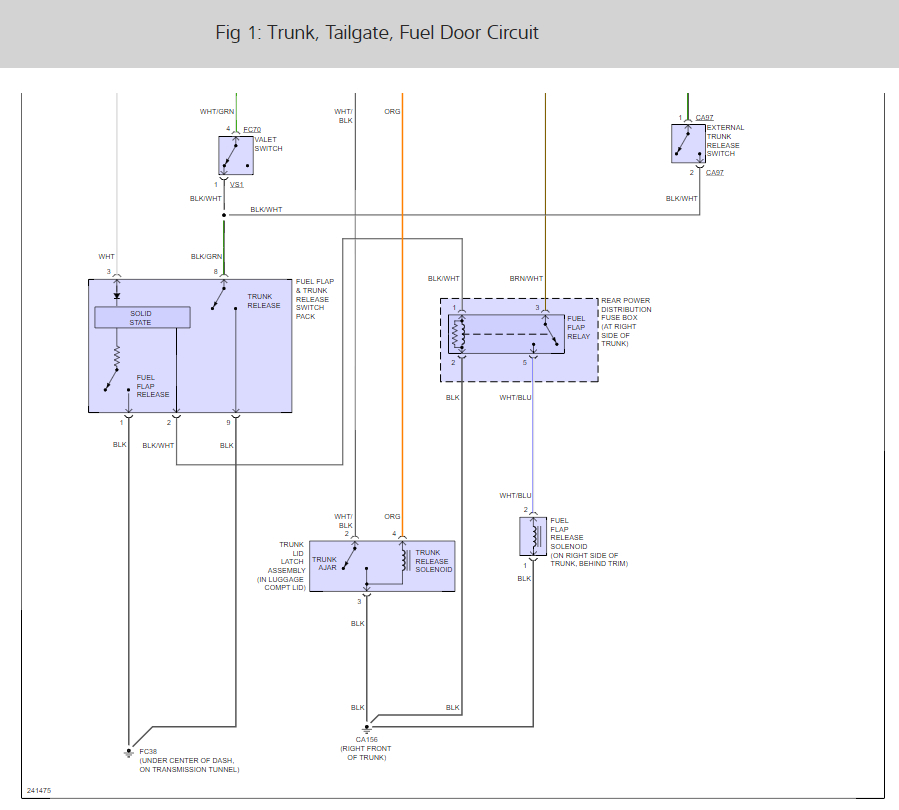Click the Trunk Release switch contact
This screenshot has width=899, height=810.
click(218, 297)
